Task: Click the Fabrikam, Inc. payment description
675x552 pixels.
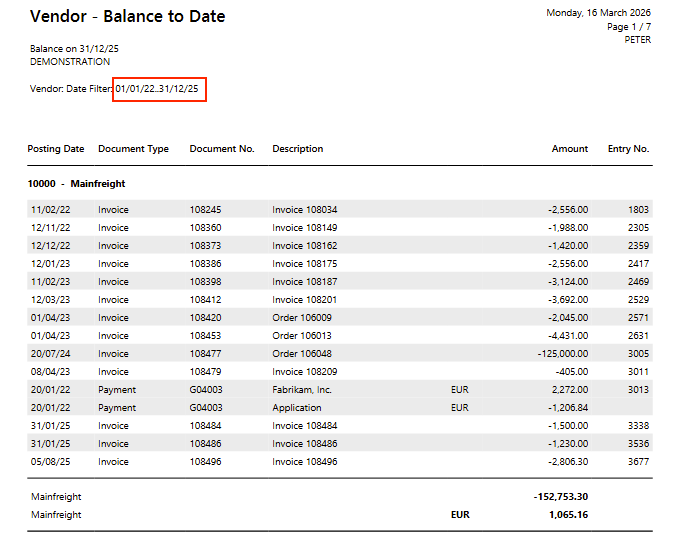Action: coord(304,390)
